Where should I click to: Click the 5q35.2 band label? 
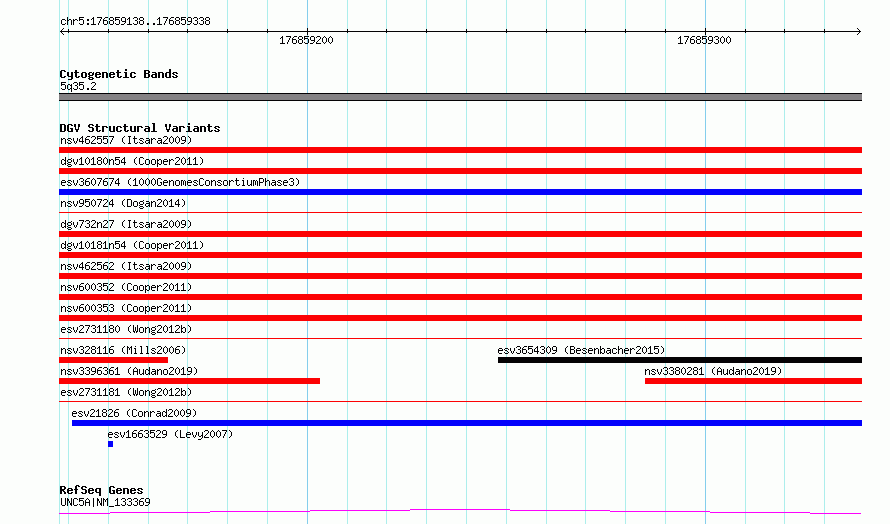[x=78, y=86]
